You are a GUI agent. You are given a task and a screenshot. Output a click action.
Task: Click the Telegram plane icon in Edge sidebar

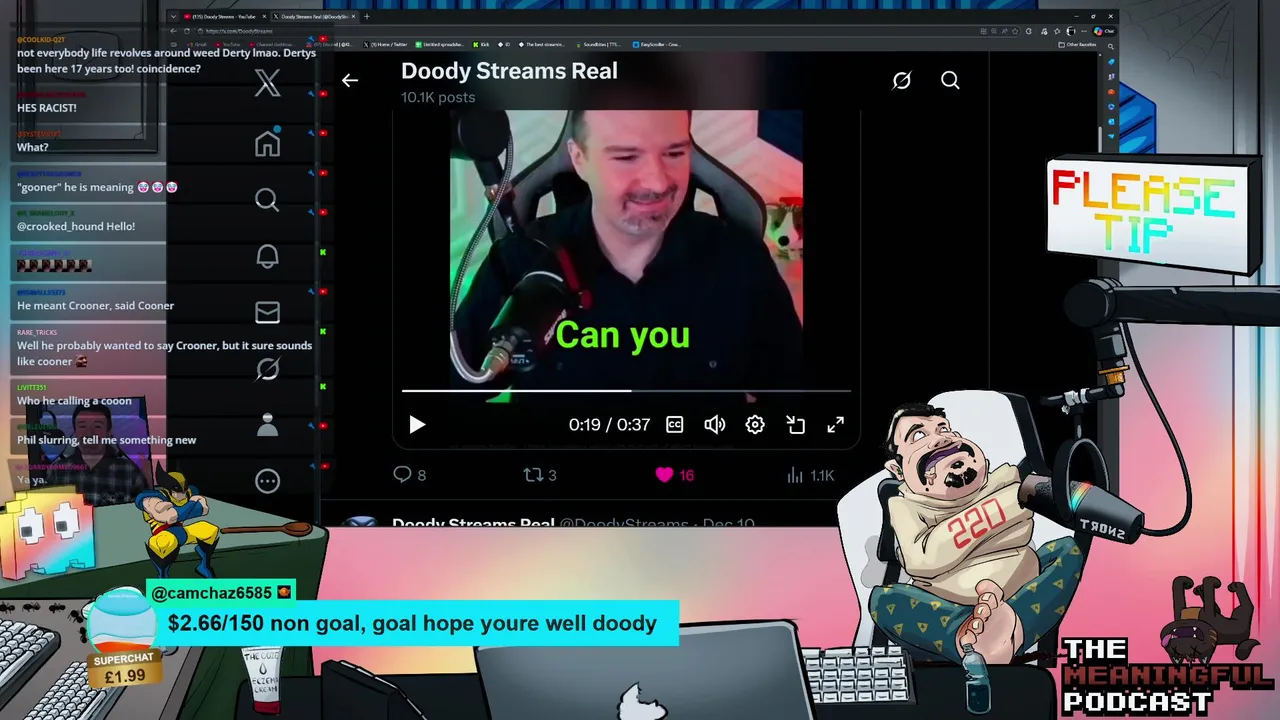pos(1111,136)
